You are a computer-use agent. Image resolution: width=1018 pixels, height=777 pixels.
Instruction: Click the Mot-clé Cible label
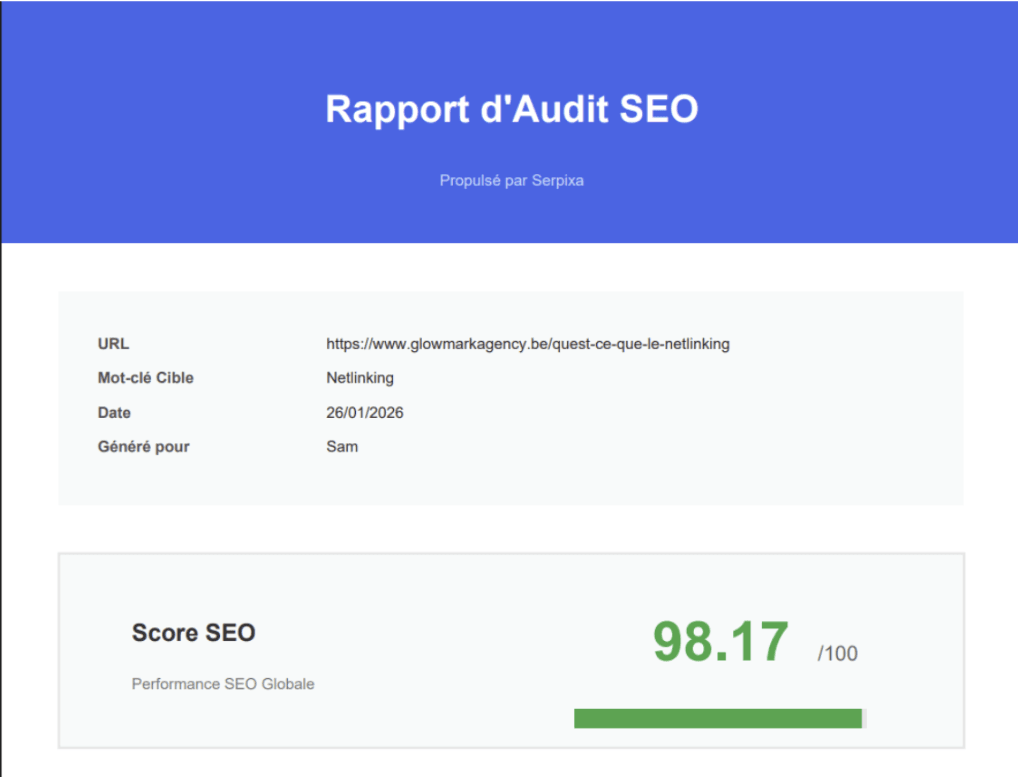(145, 378)
